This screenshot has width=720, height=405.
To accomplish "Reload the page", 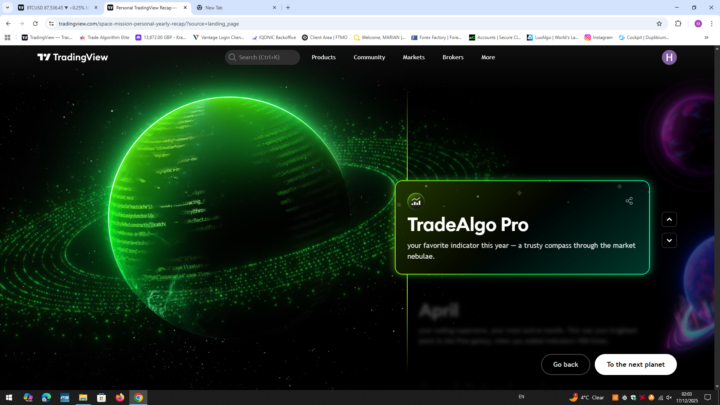I will 35,23.
